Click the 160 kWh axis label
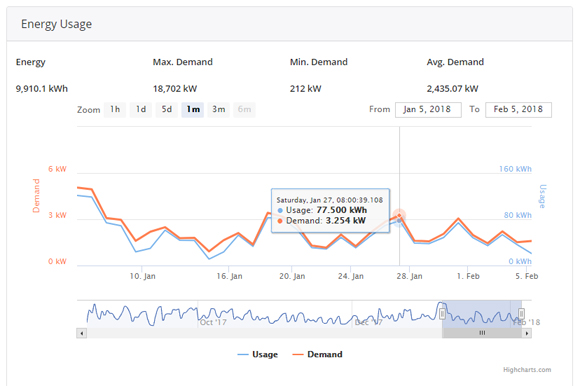 [515, 169]
